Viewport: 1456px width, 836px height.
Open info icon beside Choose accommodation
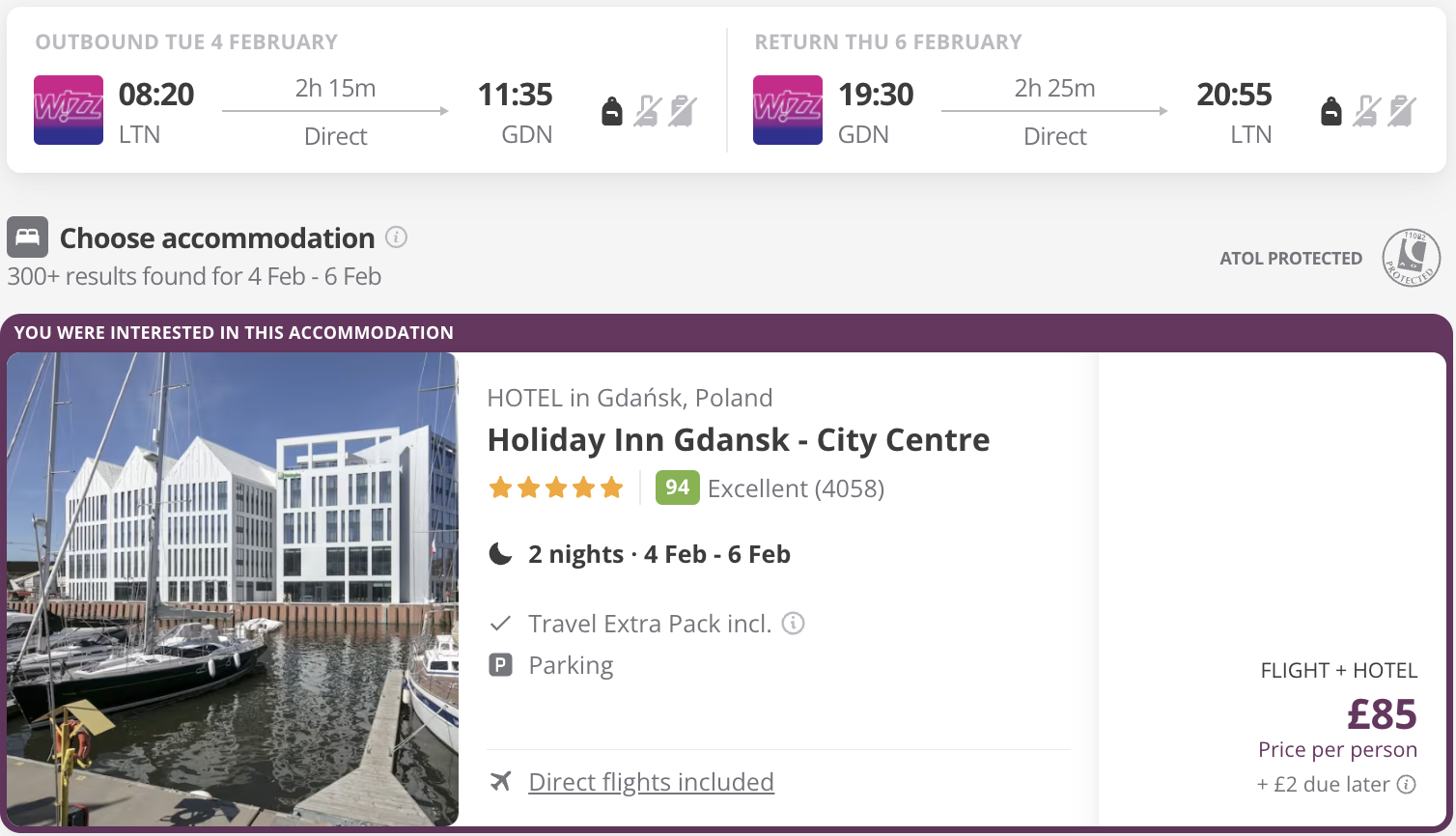tap(396, 237)
